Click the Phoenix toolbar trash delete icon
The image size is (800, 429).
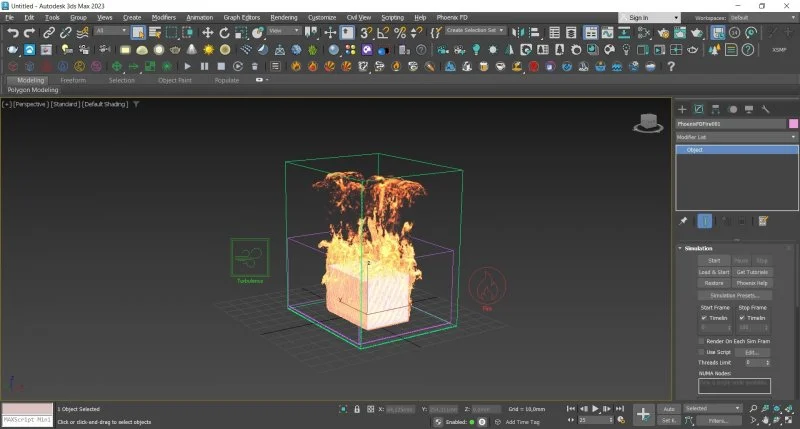(255, 66)
